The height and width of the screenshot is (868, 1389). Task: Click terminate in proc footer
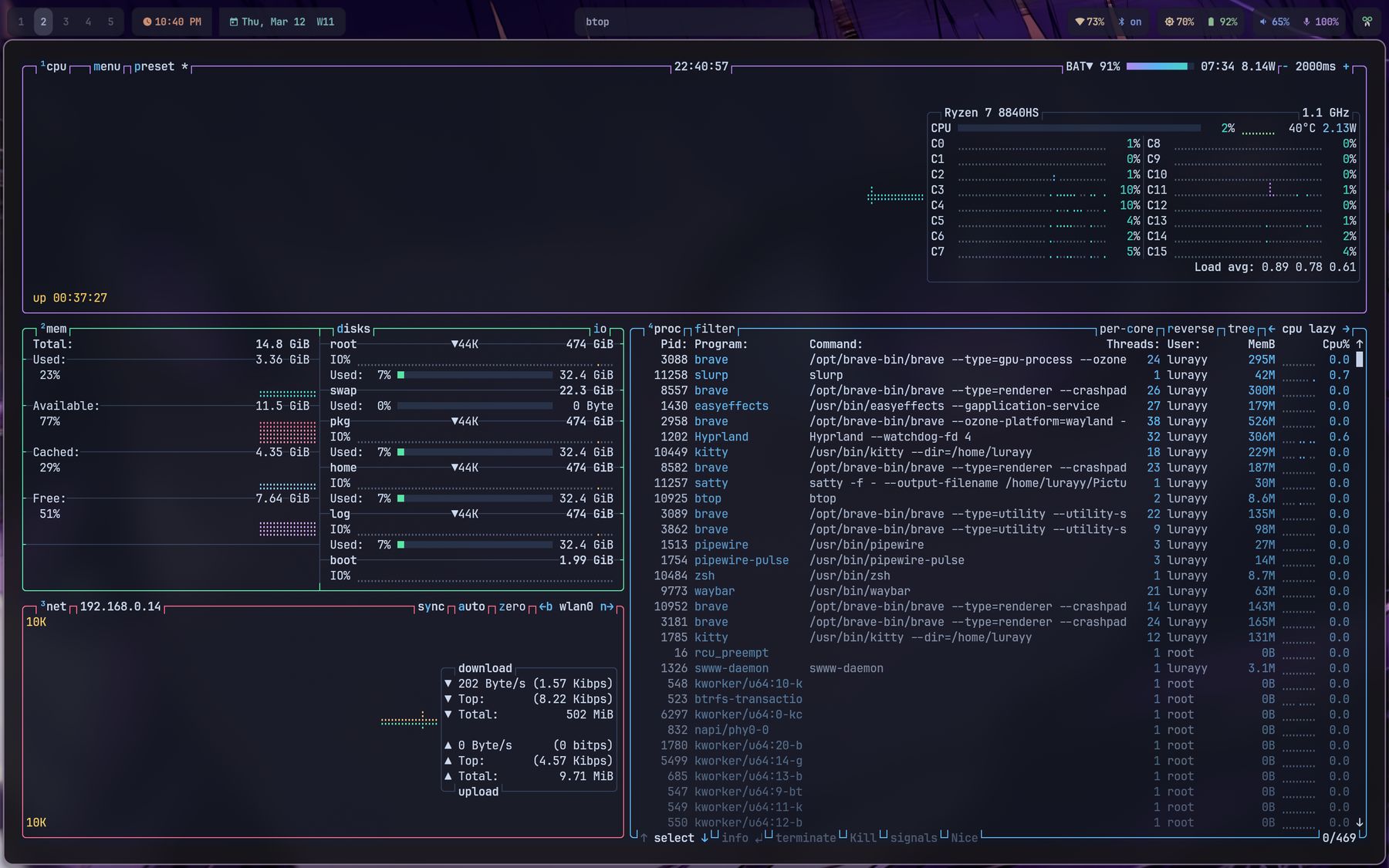point(806,838)
